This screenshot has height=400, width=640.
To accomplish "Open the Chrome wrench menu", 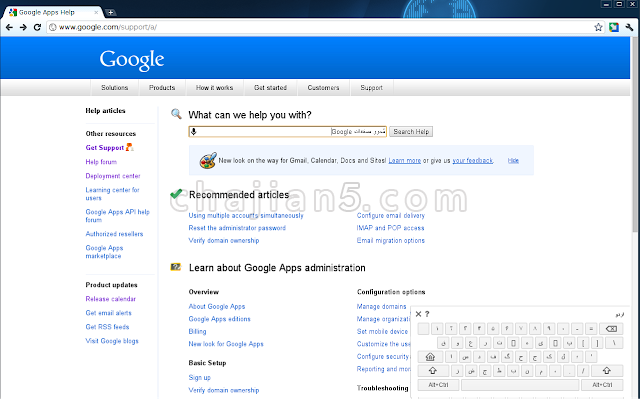I will [x=629, y=27].
